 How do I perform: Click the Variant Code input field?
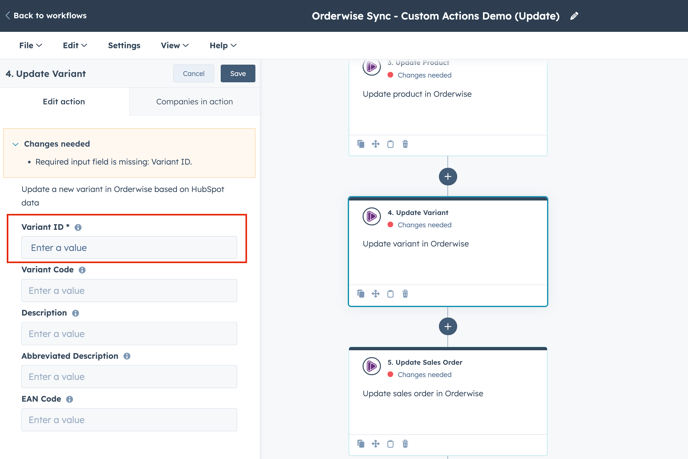point(129,290)
